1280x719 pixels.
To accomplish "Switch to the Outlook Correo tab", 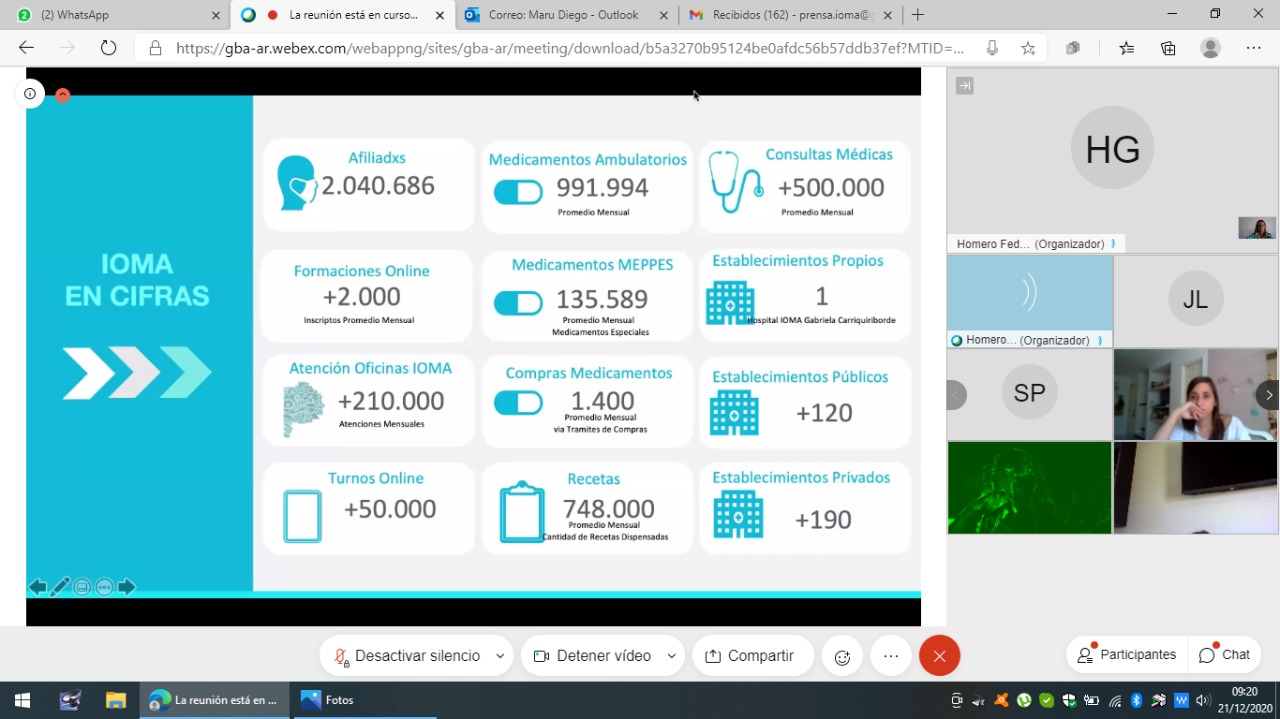I will tap(566, 15).
